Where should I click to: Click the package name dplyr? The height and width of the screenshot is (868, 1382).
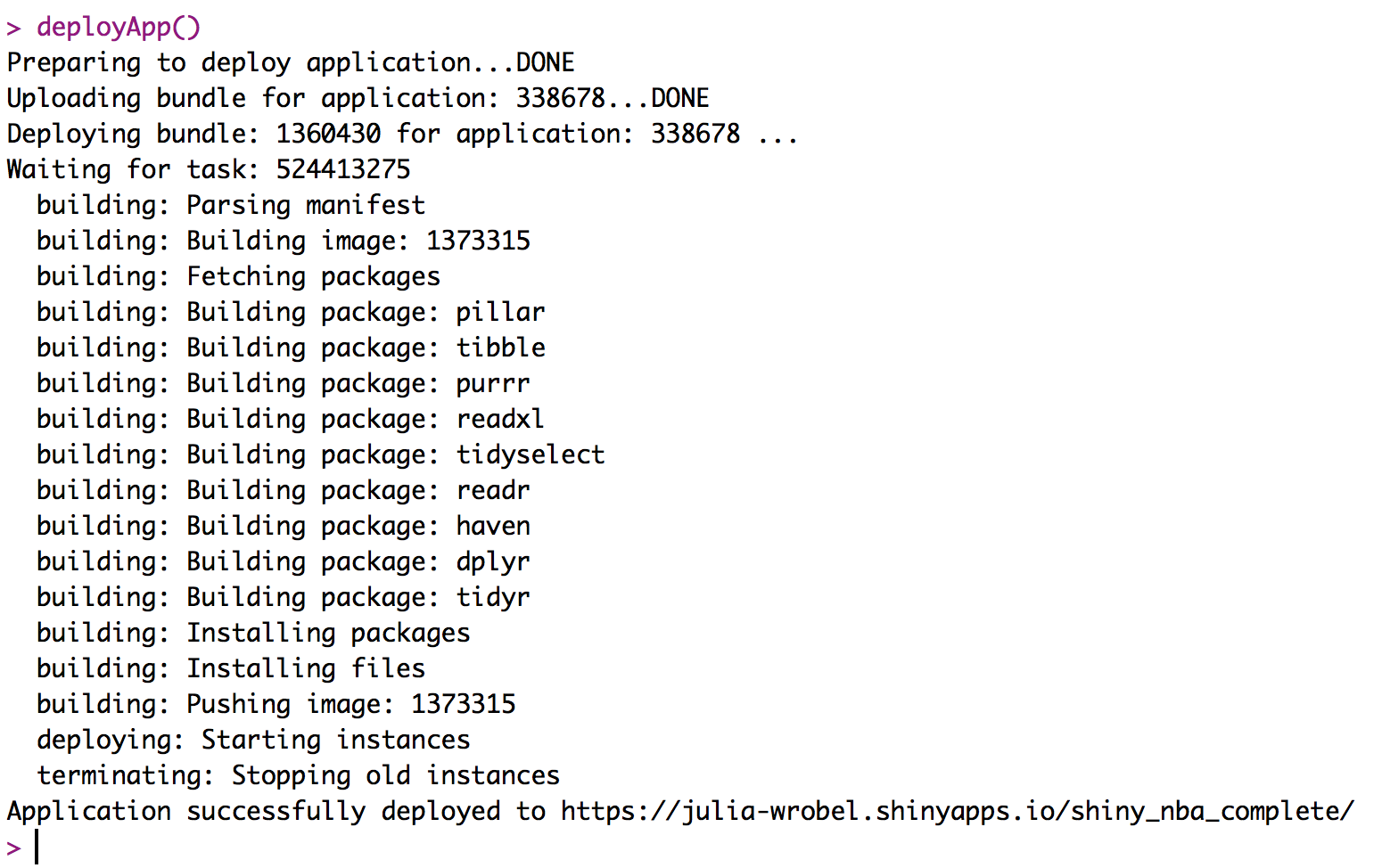pos(493,562)
